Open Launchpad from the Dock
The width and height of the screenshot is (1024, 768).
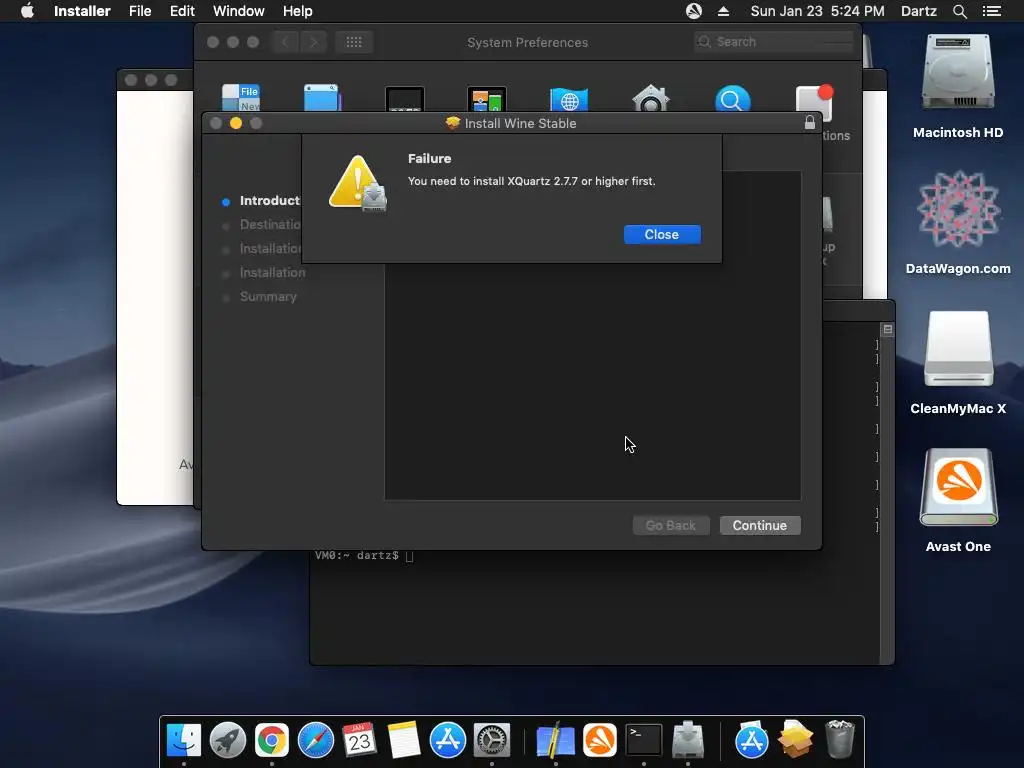[228, 740]
